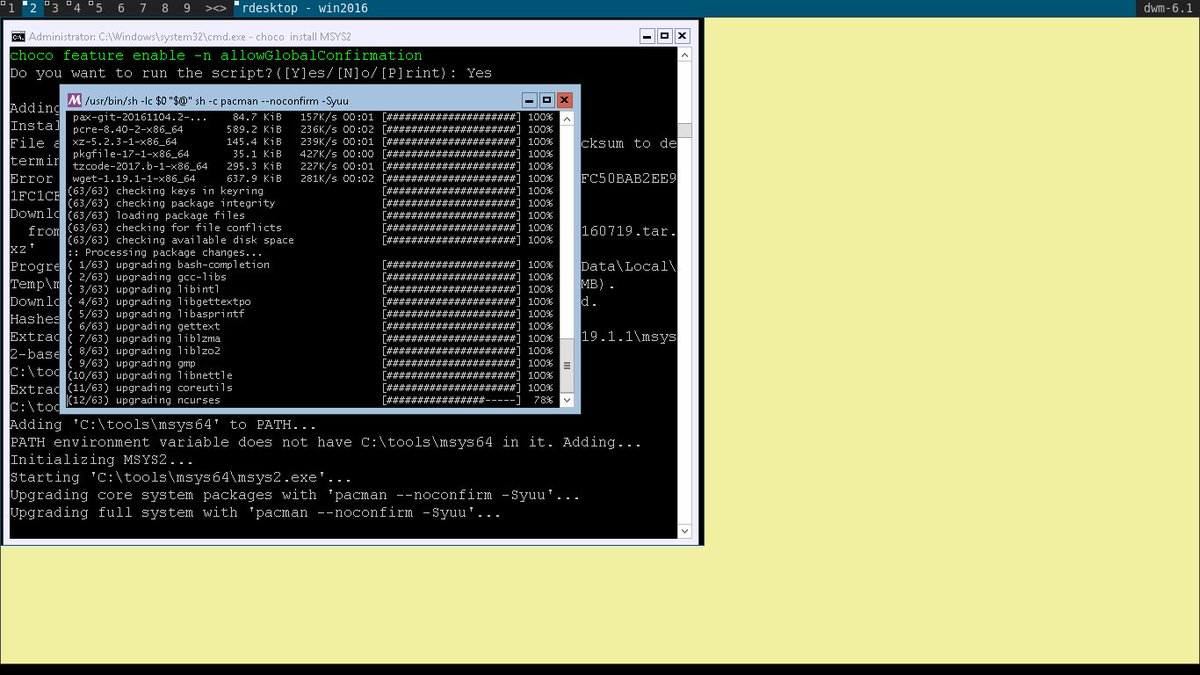Switch to dwm tag 1
Viewport: 1200px width, 675px height.
pos(10,7)
